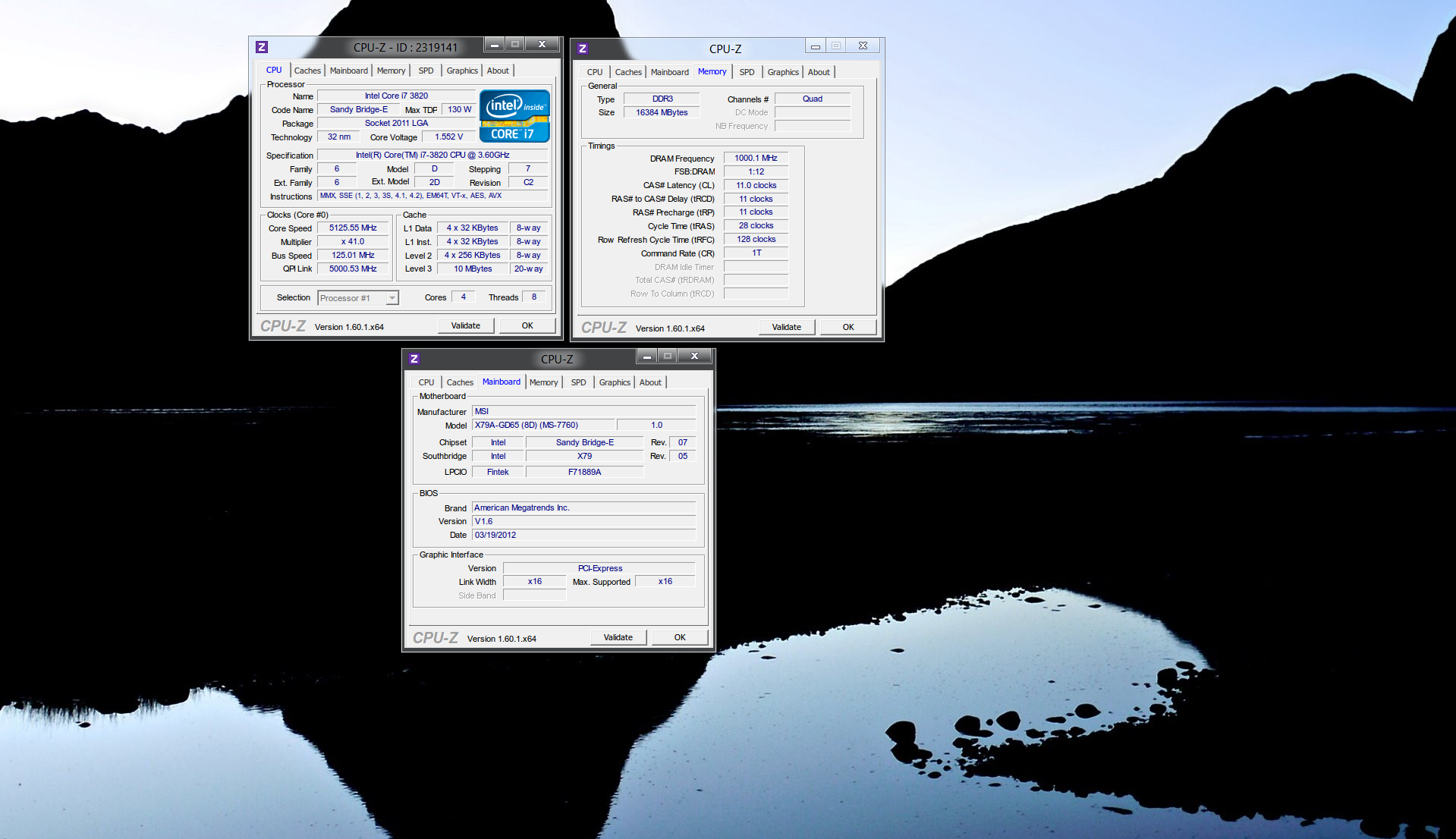Click Validate in the Mainboard window

pyautogui.click(x=618, y=637)
